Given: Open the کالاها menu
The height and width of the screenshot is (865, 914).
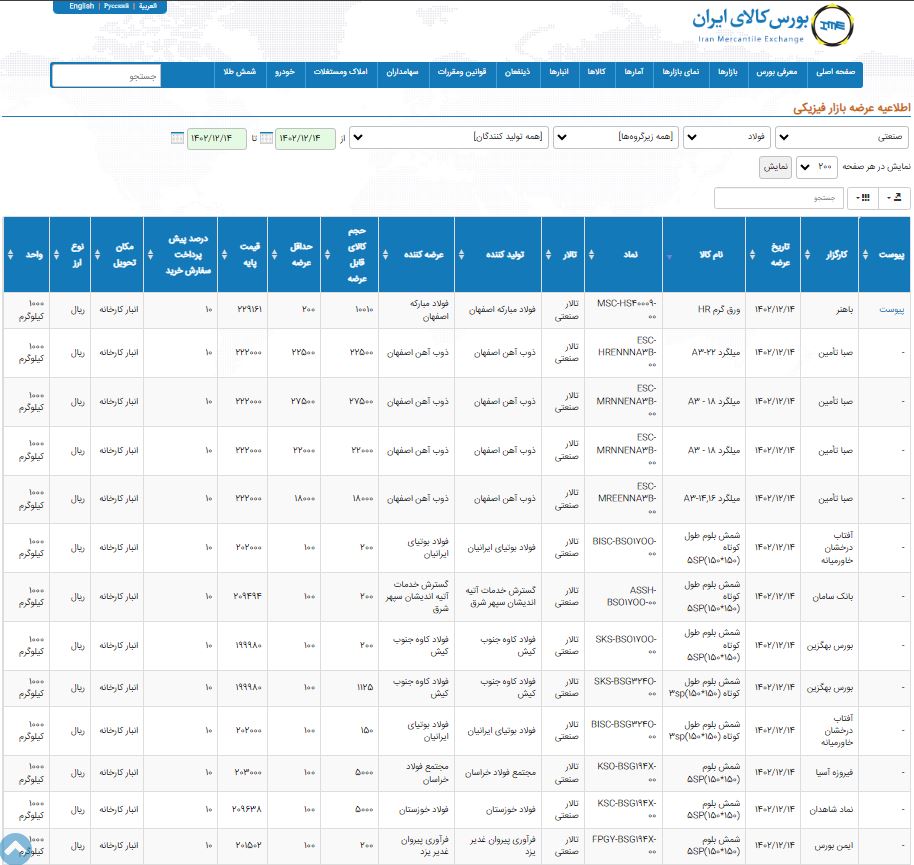Looking at the screenshot, I should coord(597,72).
